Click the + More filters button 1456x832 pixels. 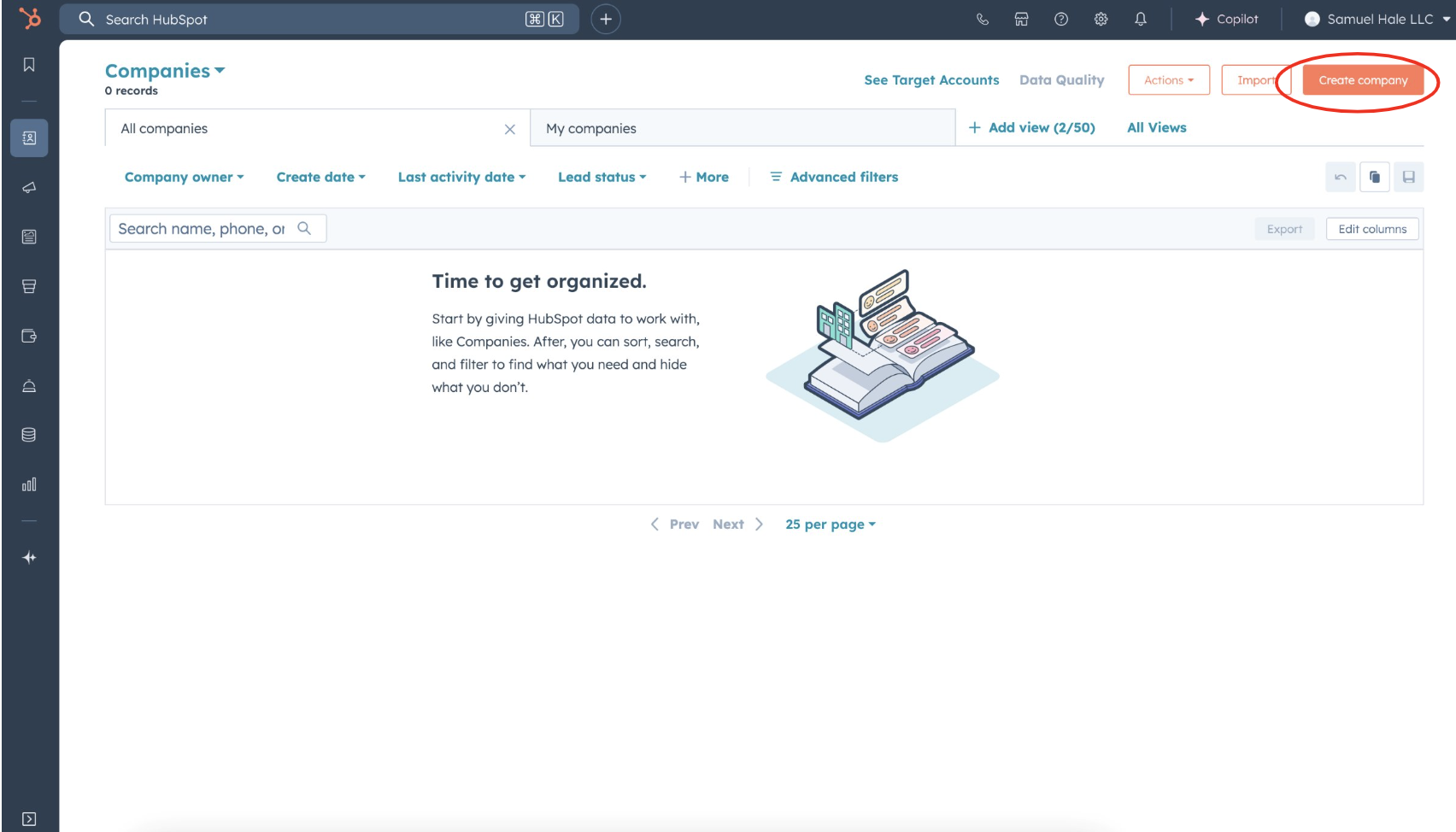pos(704,177)
